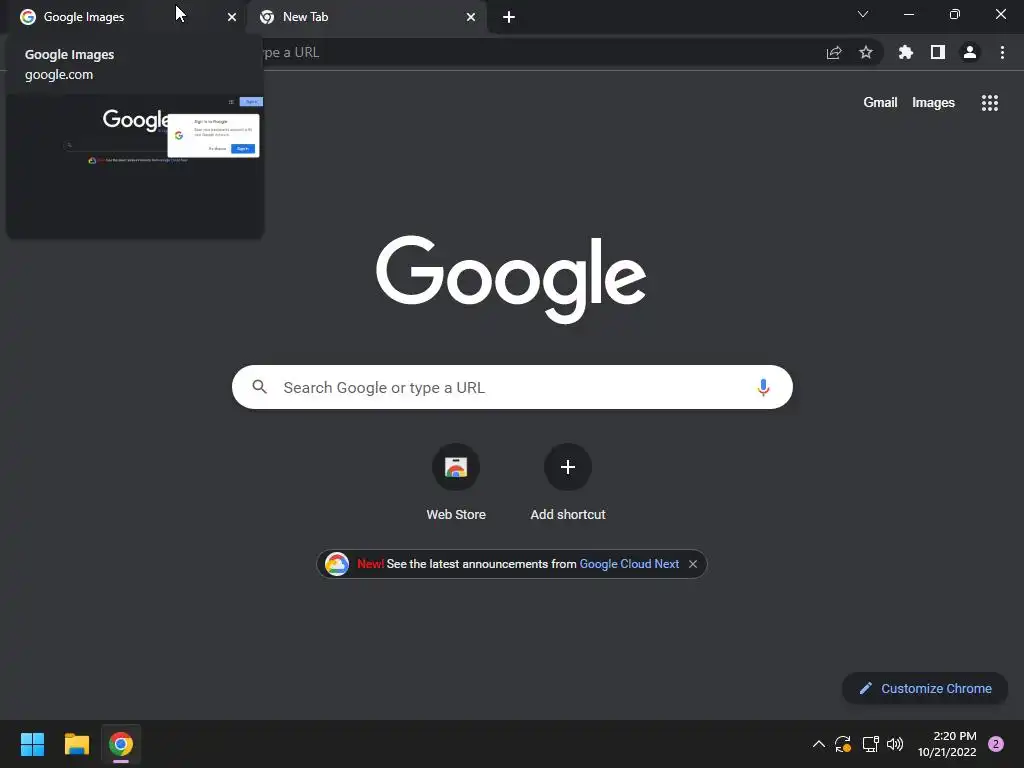The height and width of the screenshot is (768, 1024).
Task: Close the Google Images tab
Action: coord(232,17)
